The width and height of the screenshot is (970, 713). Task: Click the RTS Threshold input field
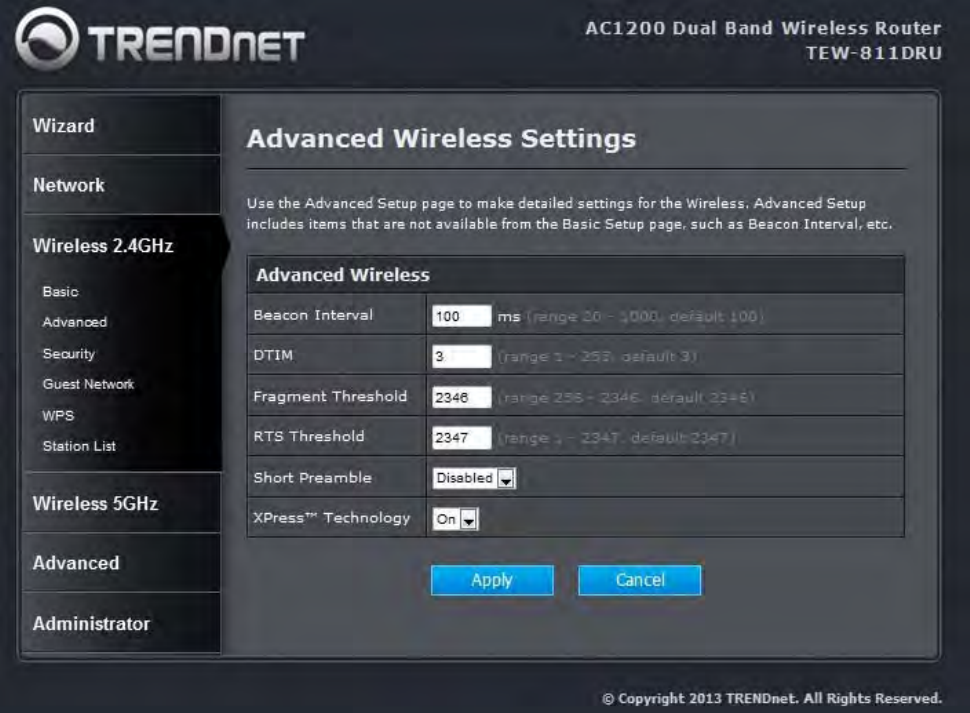coord(461,437)
